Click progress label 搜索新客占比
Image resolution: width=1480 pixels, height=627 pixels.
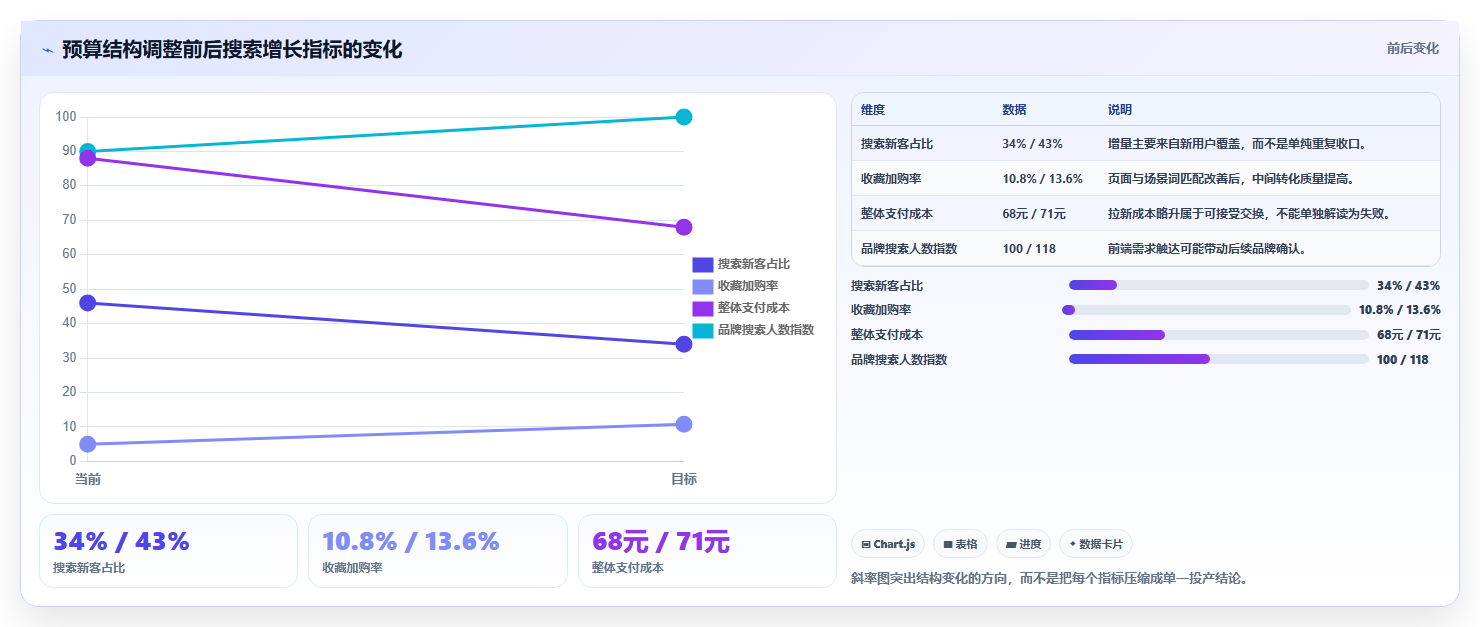tap(887, 286)
